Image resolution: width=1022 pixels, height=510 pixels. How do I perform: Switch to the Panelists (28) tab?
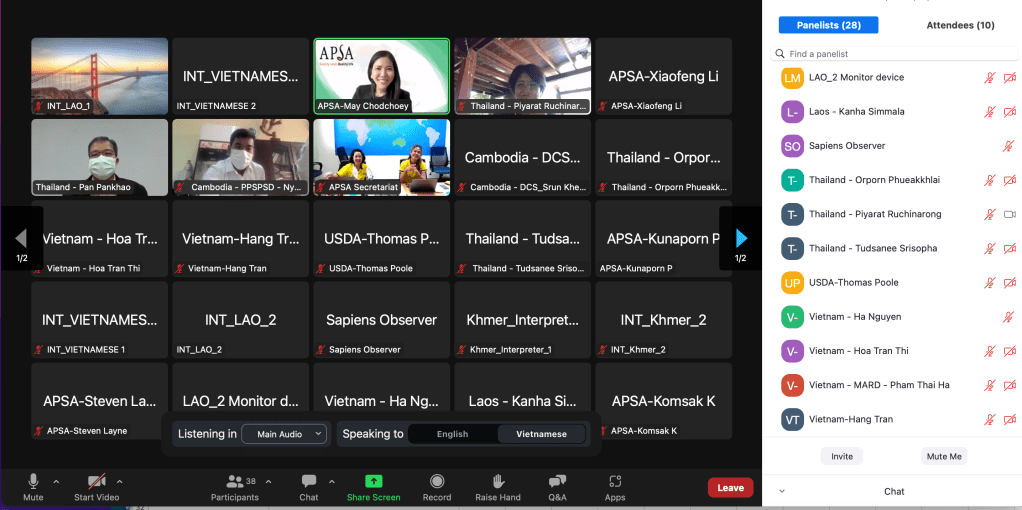tap(829, 25)
